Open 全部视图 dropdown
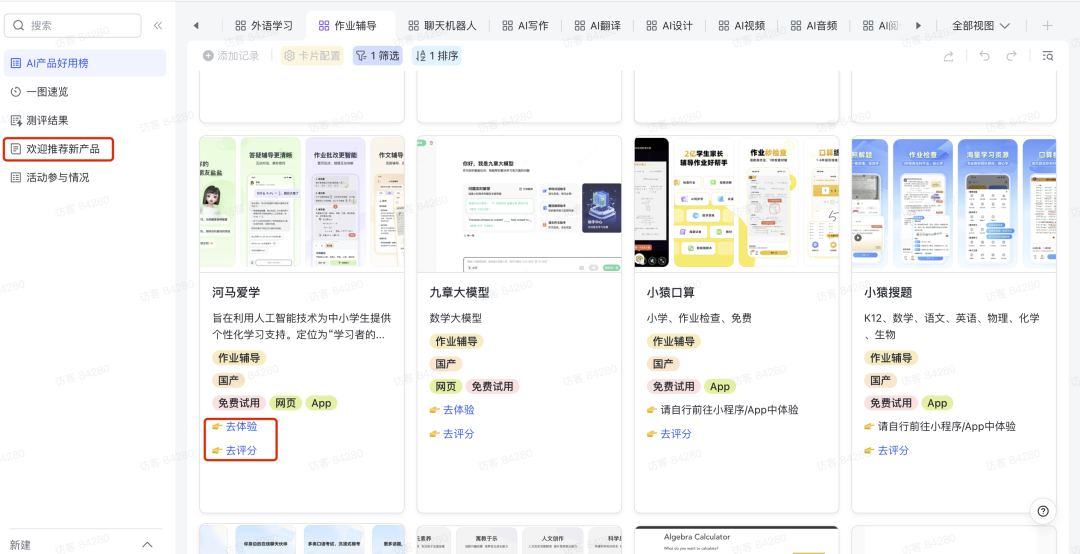Viewport: 1080px width, 554px height. [x=981, y=25]
